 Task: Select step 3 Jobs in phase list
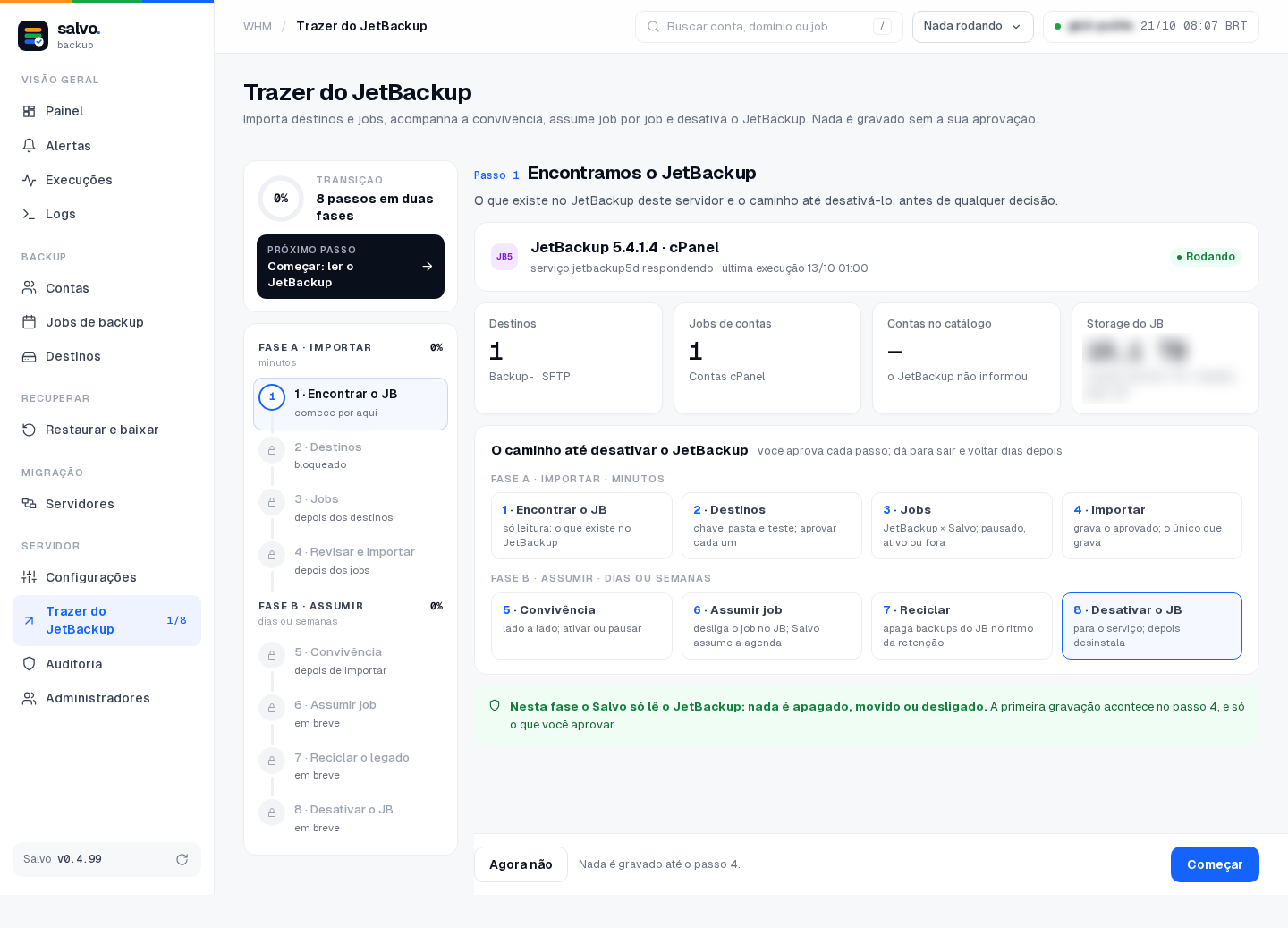coord(351,507)
